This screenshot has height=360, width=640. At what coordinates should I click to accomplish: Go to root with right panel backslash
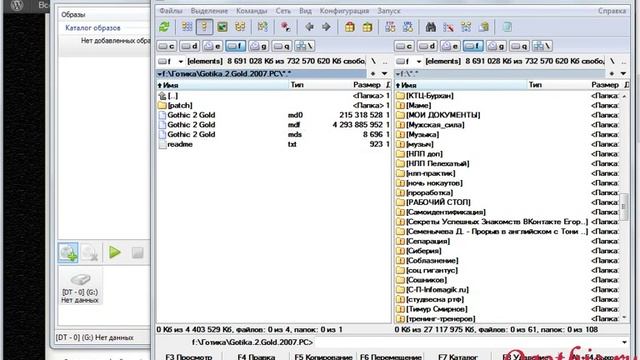coord(611,61)
